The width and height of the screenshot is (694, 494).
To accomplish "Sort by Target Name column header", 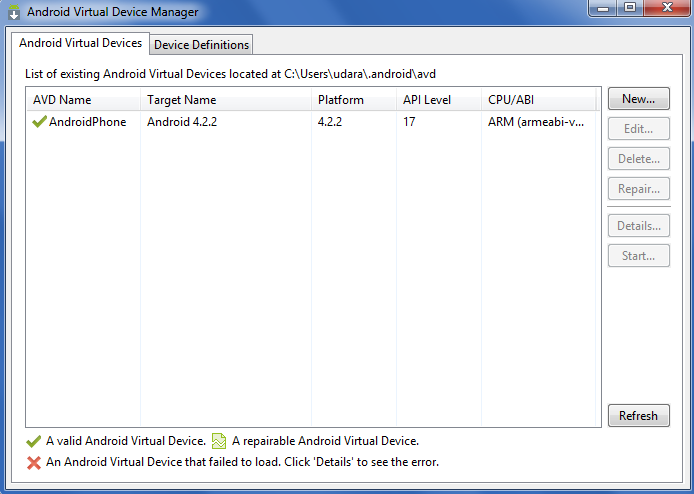I will coord(226,100).
